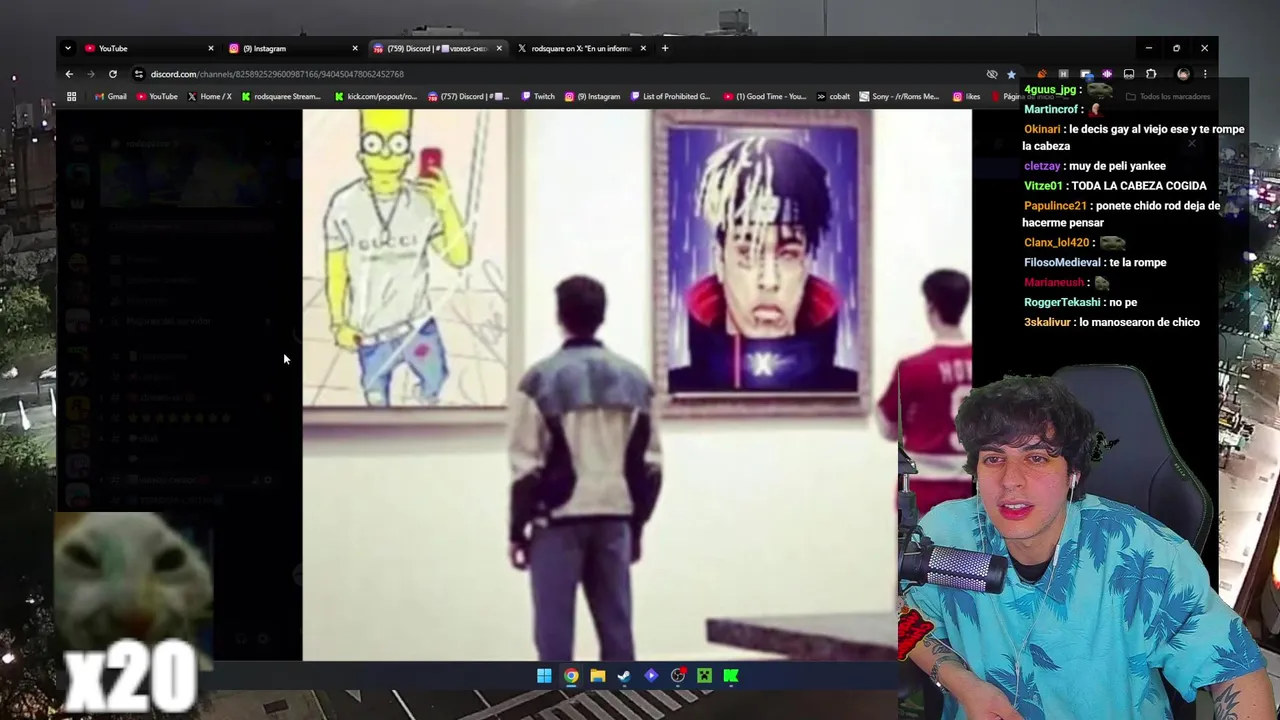Close the Discord tab

point(499,48)
